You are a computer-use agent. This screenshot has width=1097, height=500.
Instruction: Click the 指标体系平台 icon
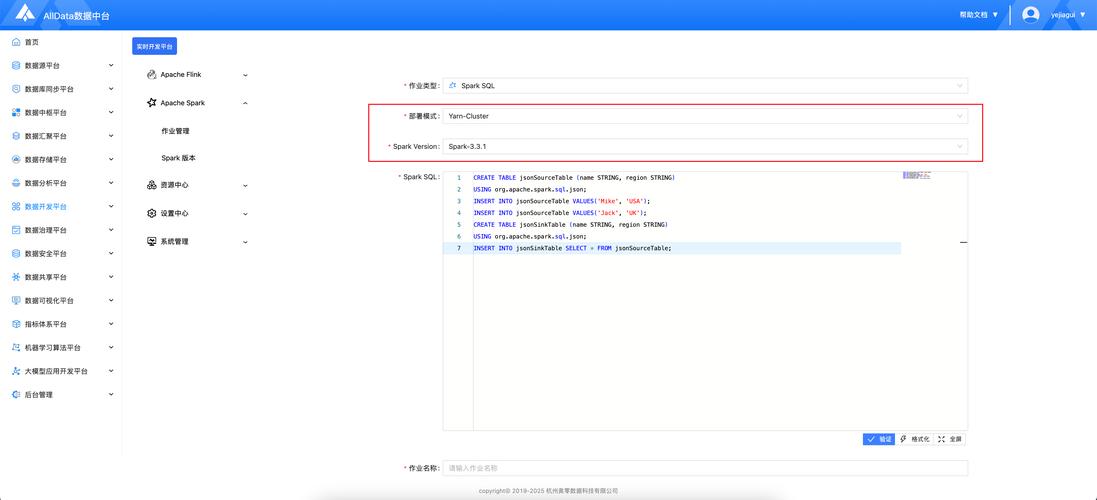click(16, 324)
